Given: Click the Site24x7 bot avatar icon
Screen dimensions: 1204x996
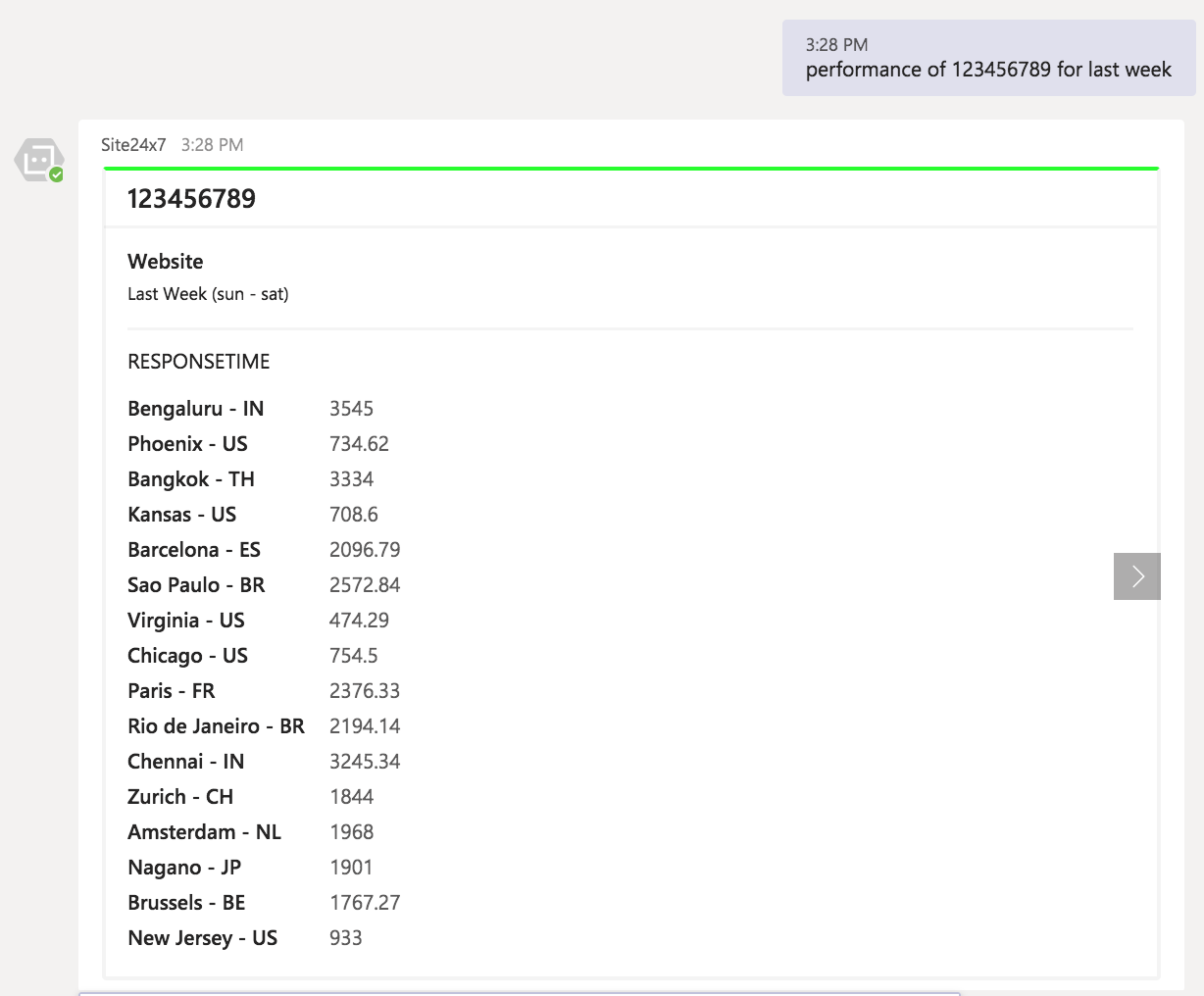Looking at the screenshot, I should click(38, 160).
